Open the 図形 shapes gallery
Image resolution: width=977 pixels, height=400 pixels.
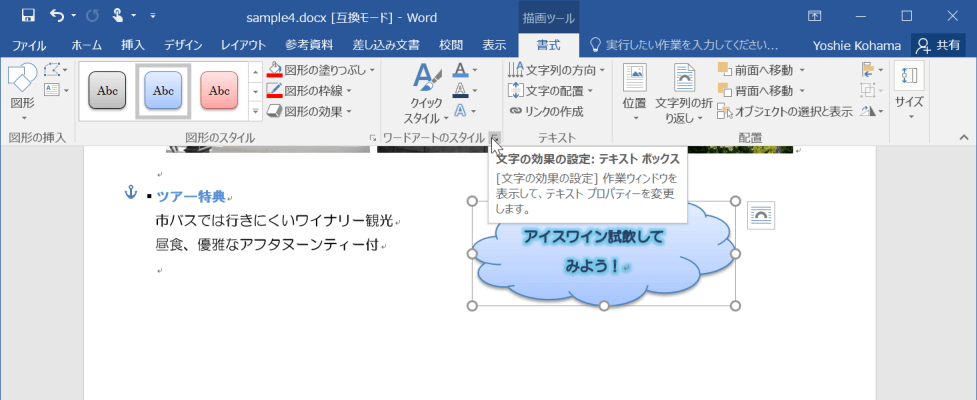pyautogui.click(x=23, y=93)
